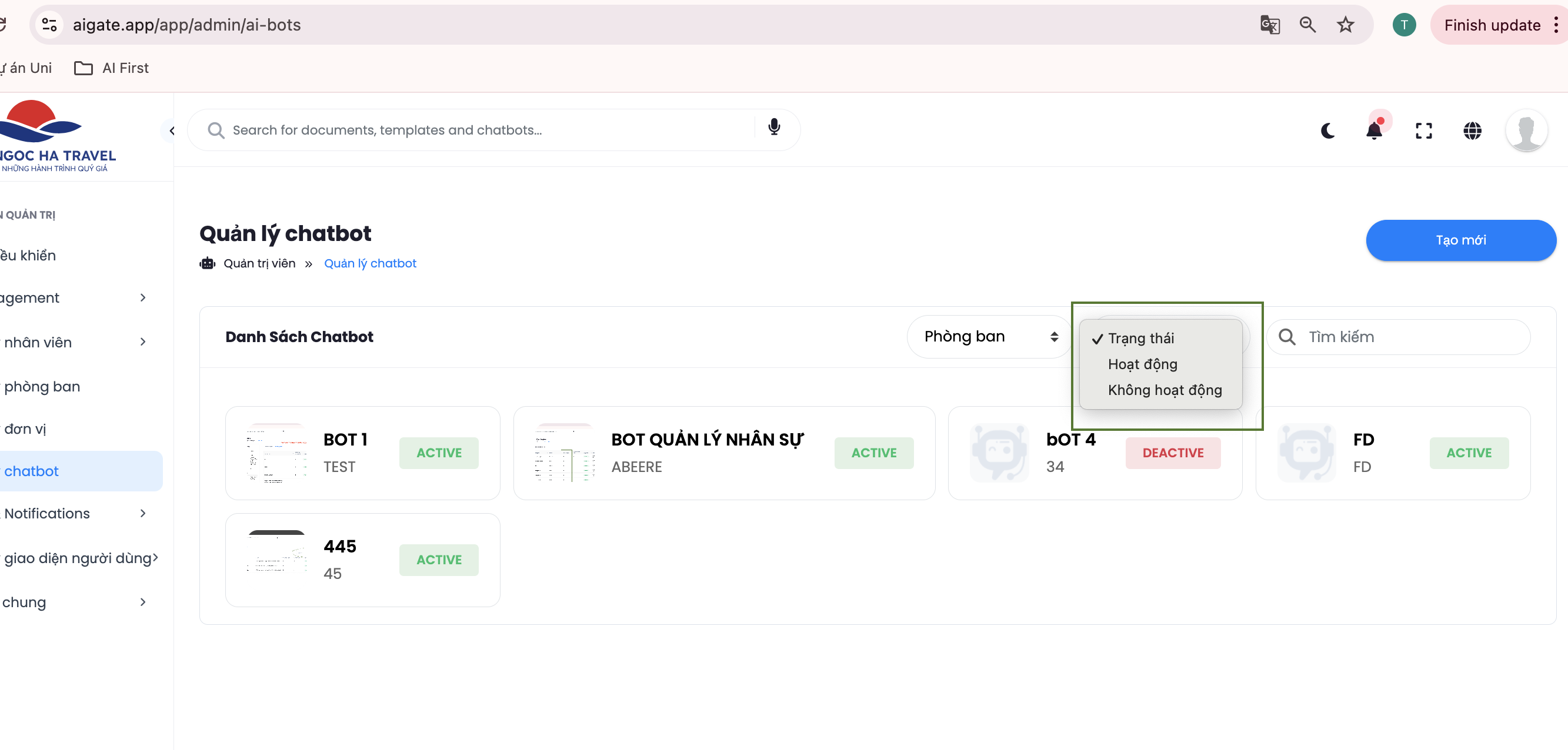Click the 'Tạo mới' button
Screen dimensions: 1568x750
pos(1460,240)
